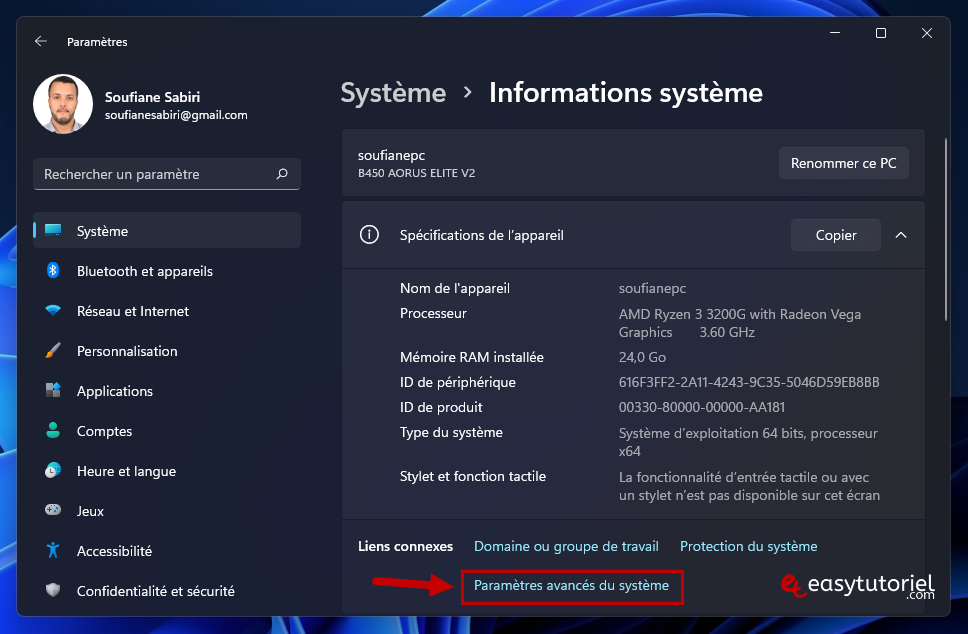Viewport: 968px width, 634px height.
Task: Click the Nom de l'appareil label
Action: coord(455,288)
